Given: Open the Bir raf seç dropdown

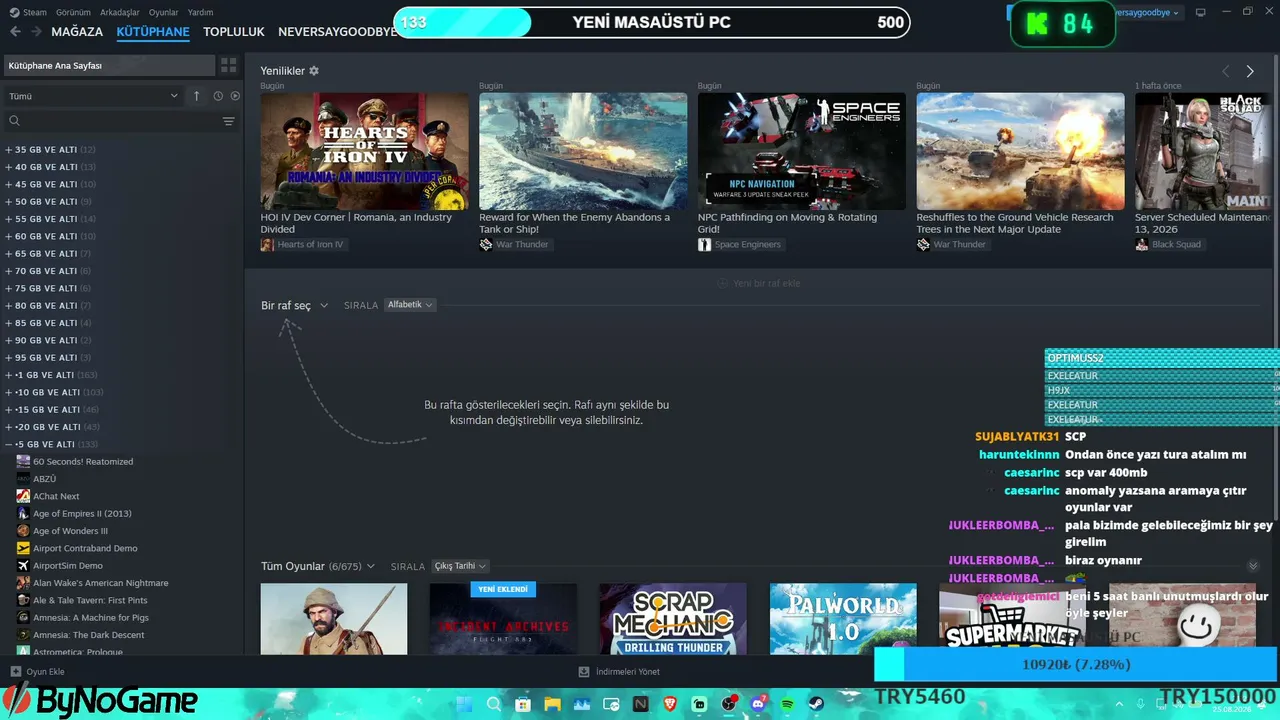Looking at the screenshot, I should (295, 305).
